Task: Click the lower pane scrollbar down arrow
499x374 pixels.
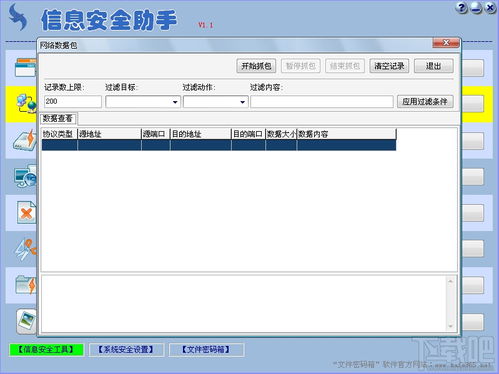Action: pyautogui.click(x=450, y=326)
